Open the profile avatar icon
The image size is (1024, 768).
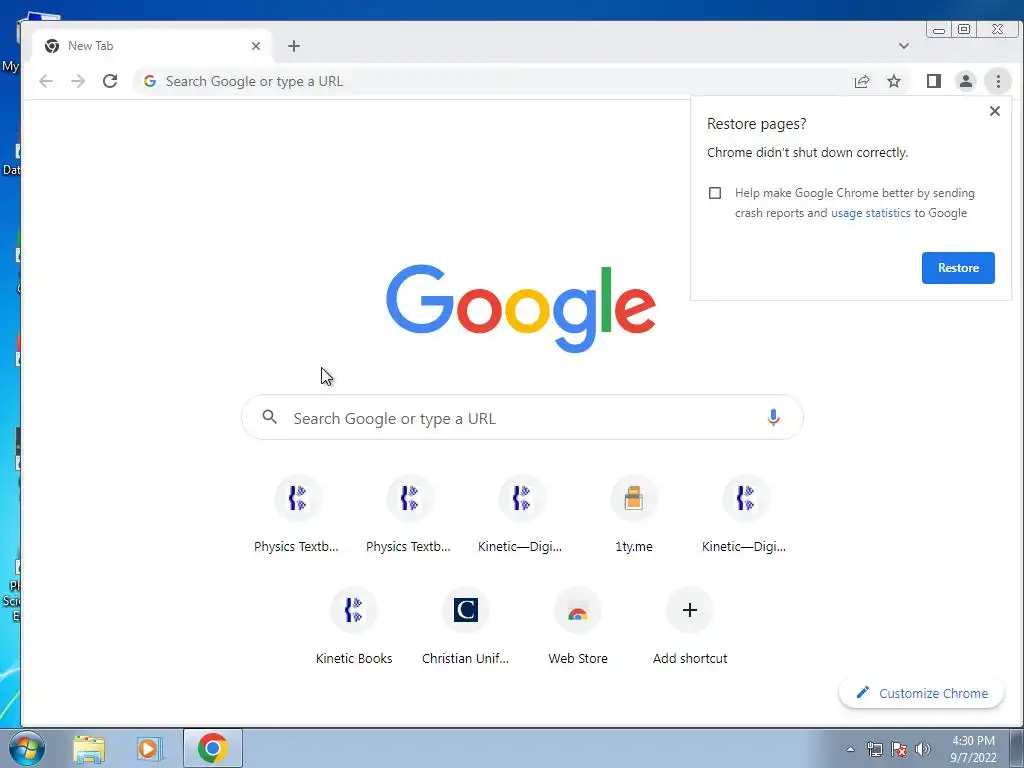click(x=966, y=81)
